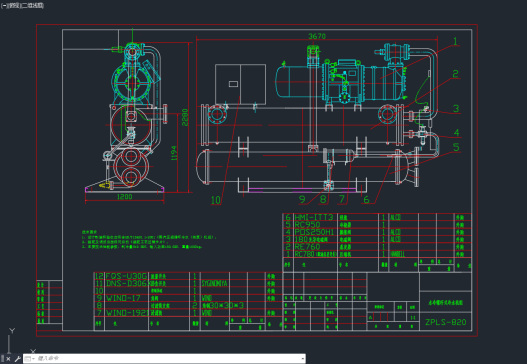Select callout number 6 under the main view
Image resolution: width=527 pixels, height=364 pixels.
(366, 200)
